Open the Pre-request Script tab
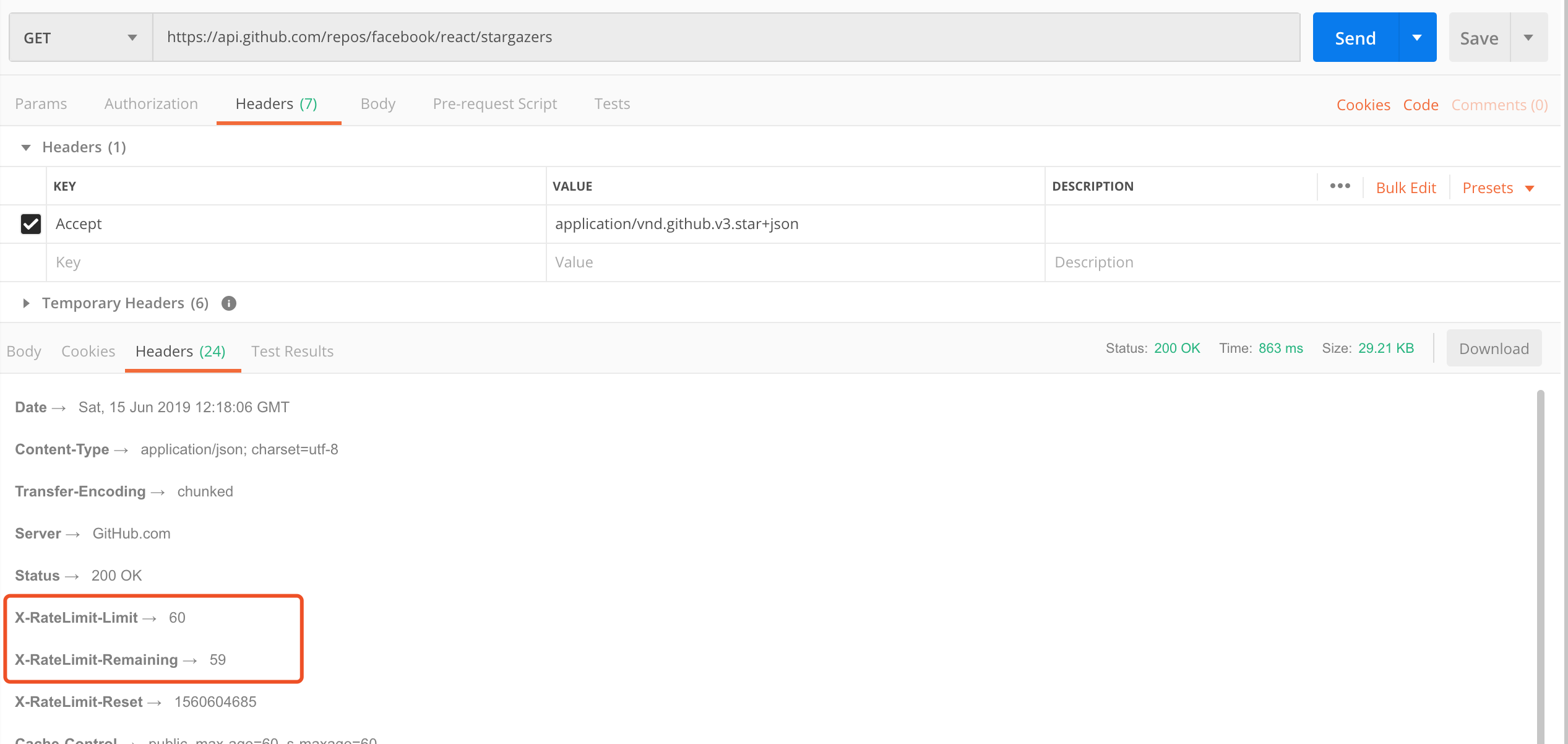 tap(494, 103)
